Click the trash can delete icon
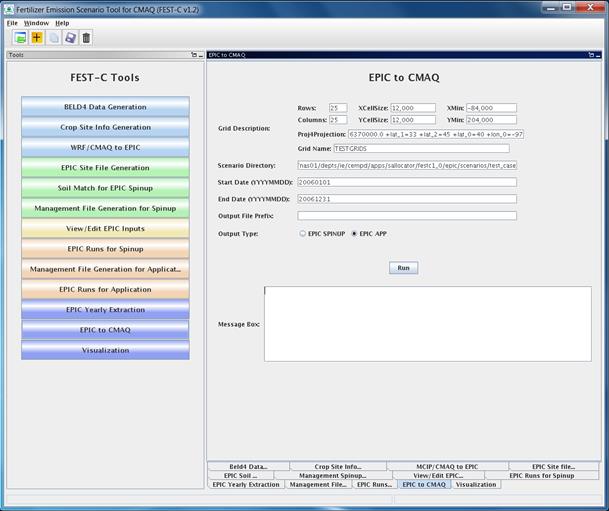609x511 pixels. 86,38
